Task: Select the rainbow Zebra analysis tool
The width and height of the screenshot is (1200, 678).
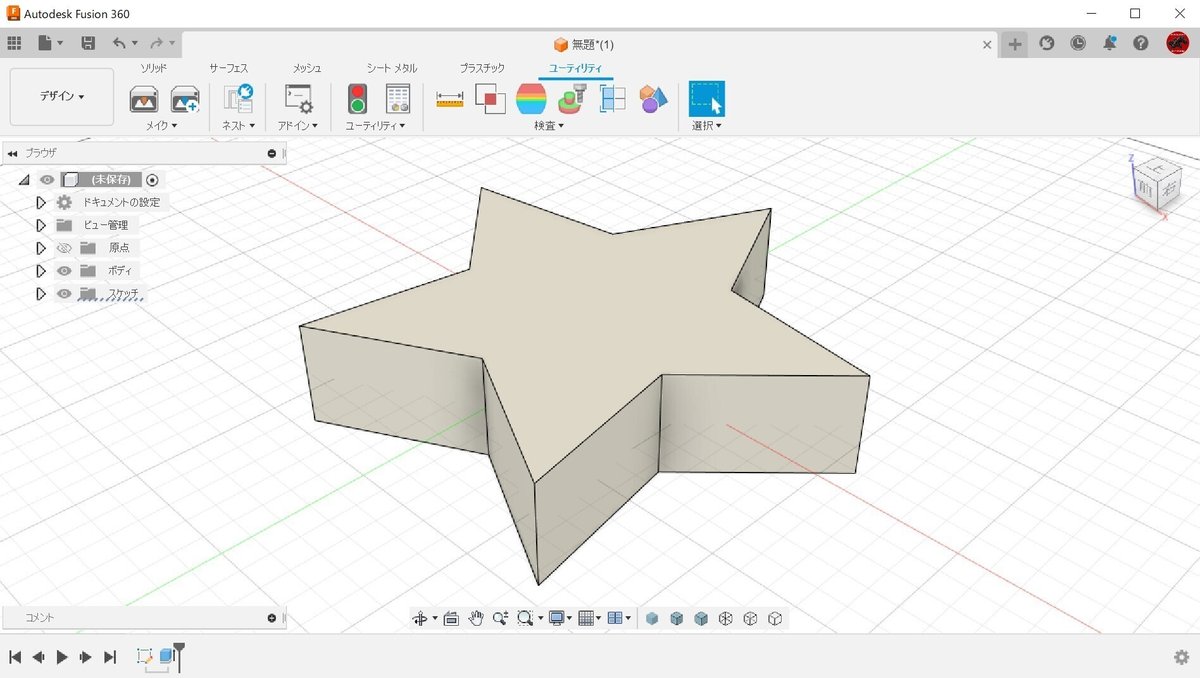Action: (x=531, y=99)
